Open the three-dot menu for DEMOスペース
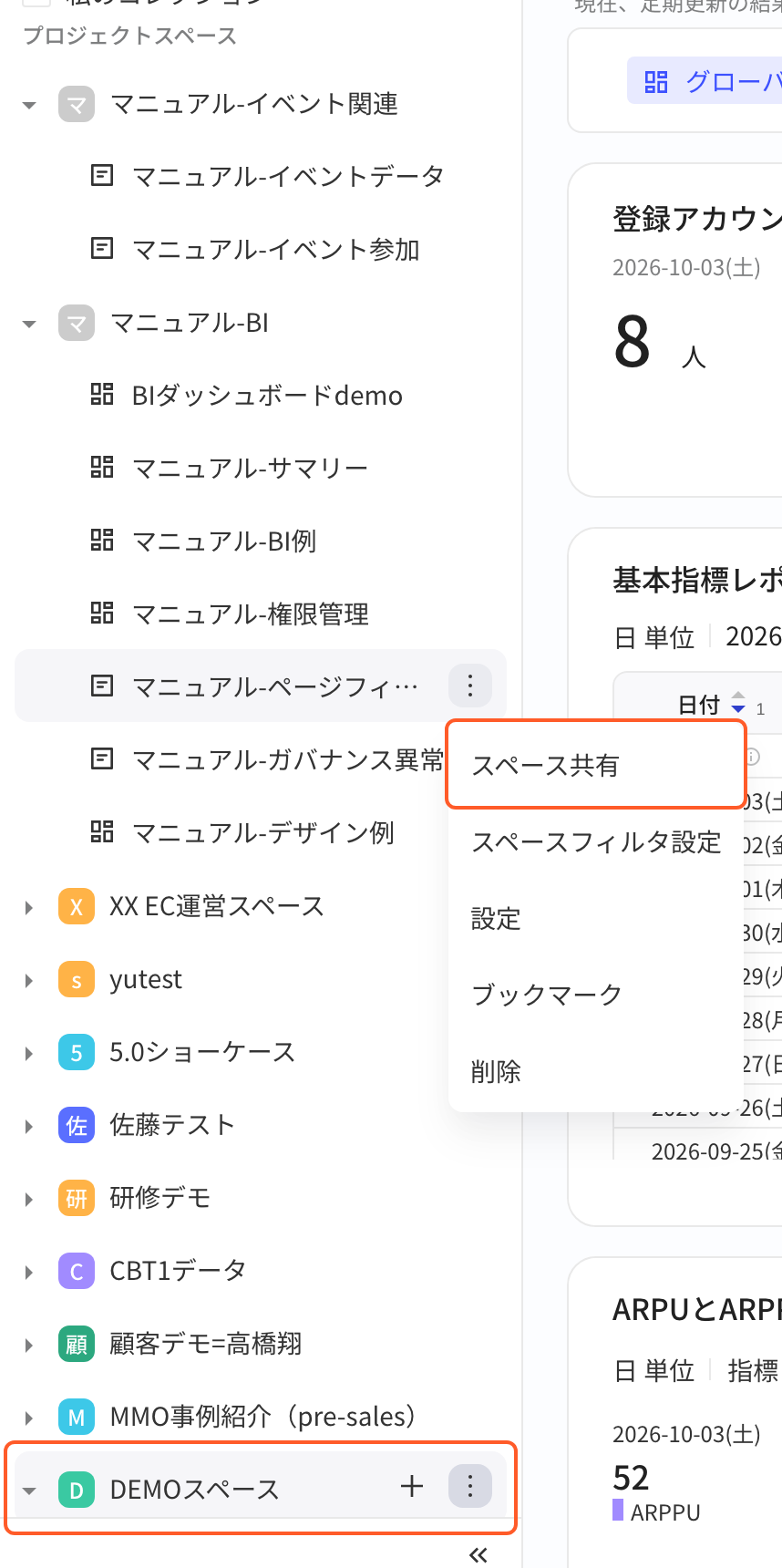 [x=470, y=1487]
